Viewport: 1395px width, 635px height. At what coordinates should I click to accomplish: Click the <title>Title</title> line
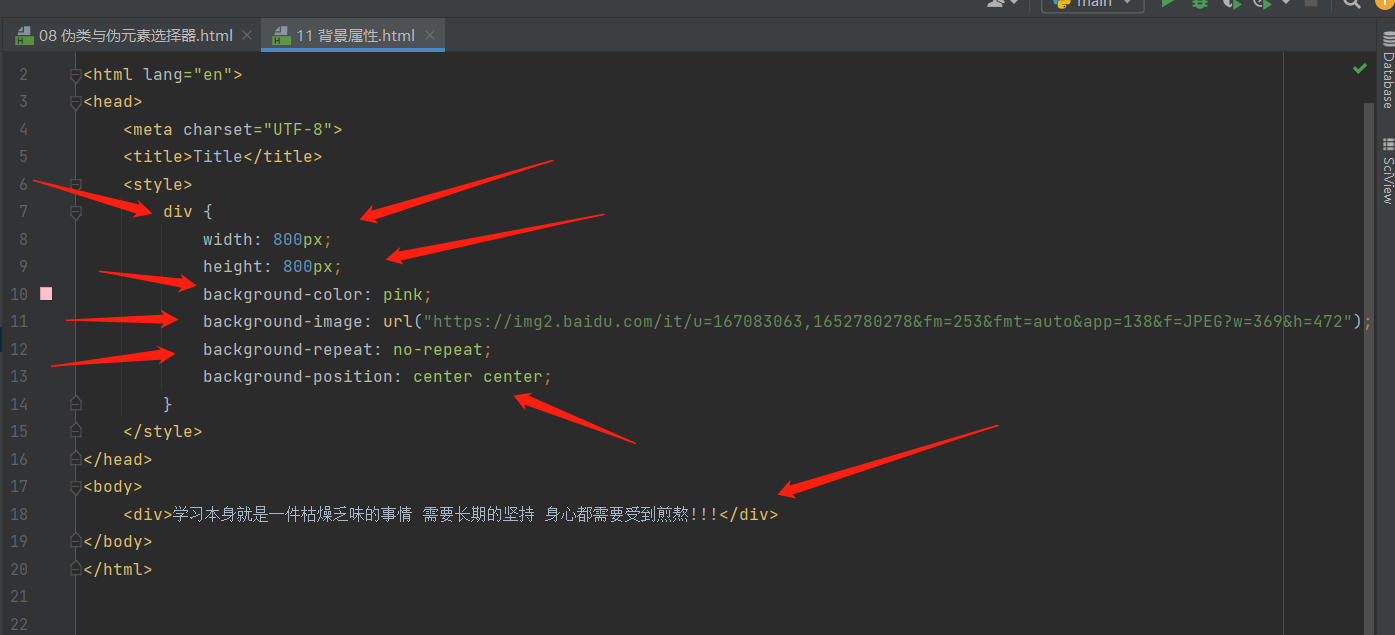[223, 157]
